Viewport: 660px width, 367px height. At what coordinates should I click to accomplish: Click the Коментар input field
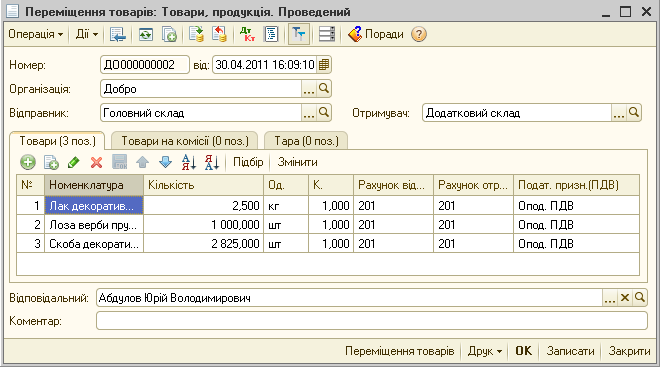tap(372, 321)
